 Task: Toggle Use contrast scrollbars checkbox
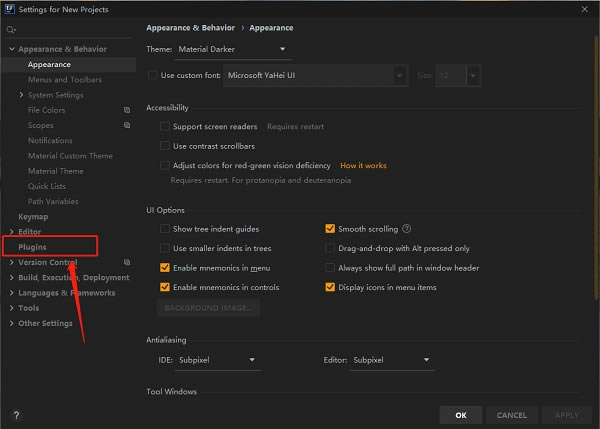(x=165, y=146)
